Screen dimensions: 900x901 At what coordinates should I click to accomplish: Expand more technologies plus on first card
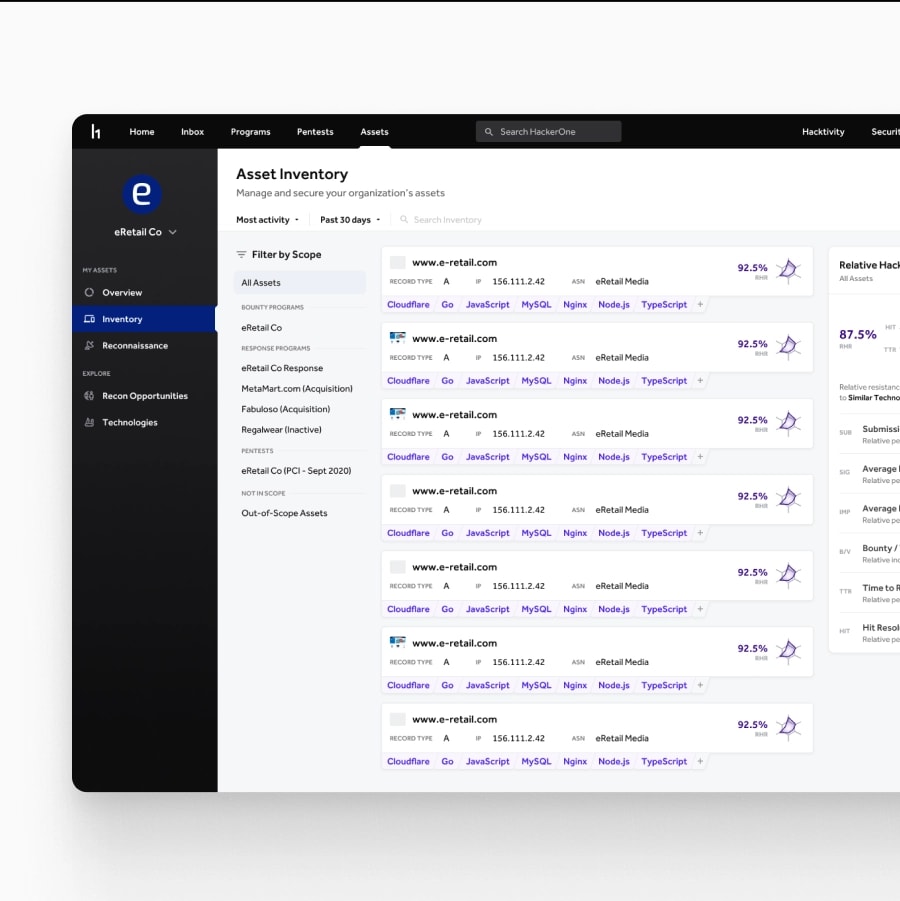(x=700, y=305)
